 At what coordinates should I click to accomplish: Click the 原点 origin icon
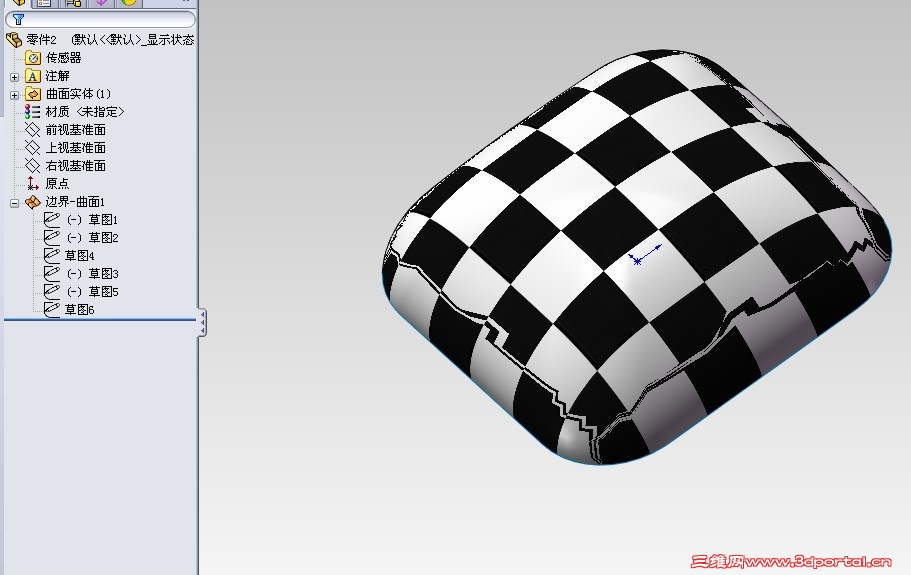[33, 184]
